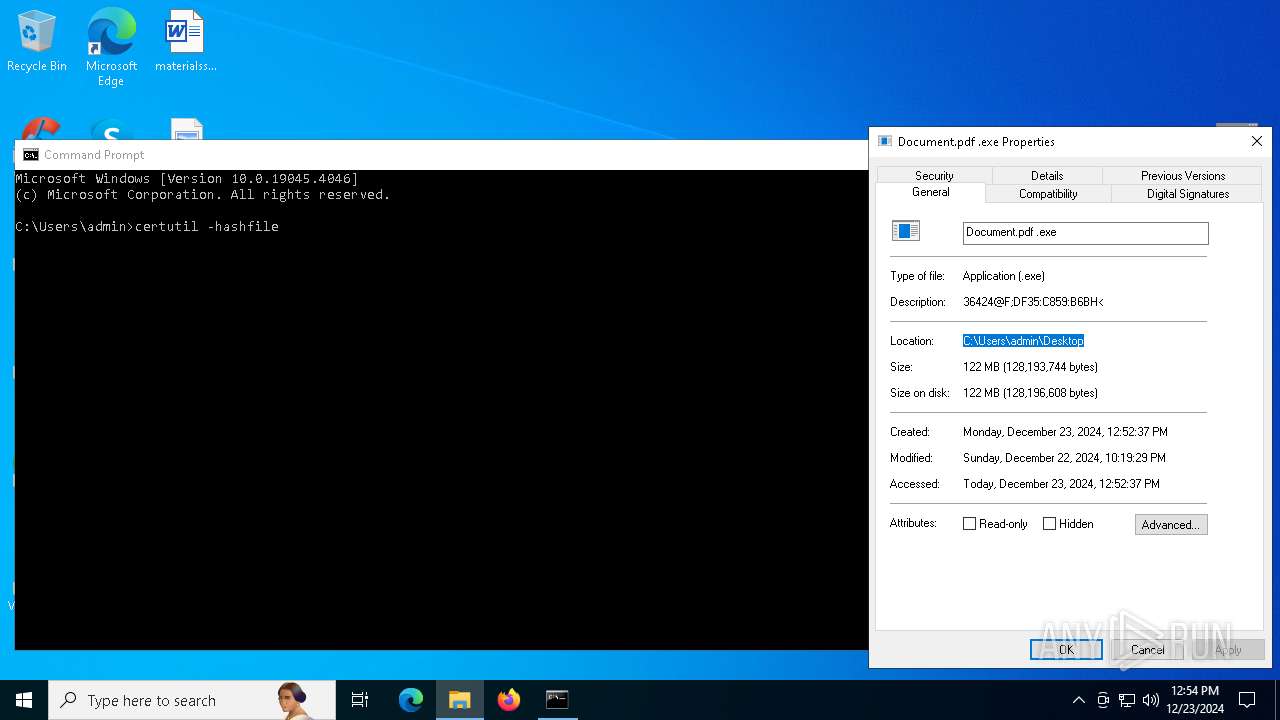Screen dimensions: 1280x720
Task: Click the Description value text
Action: click(1033, 302)
